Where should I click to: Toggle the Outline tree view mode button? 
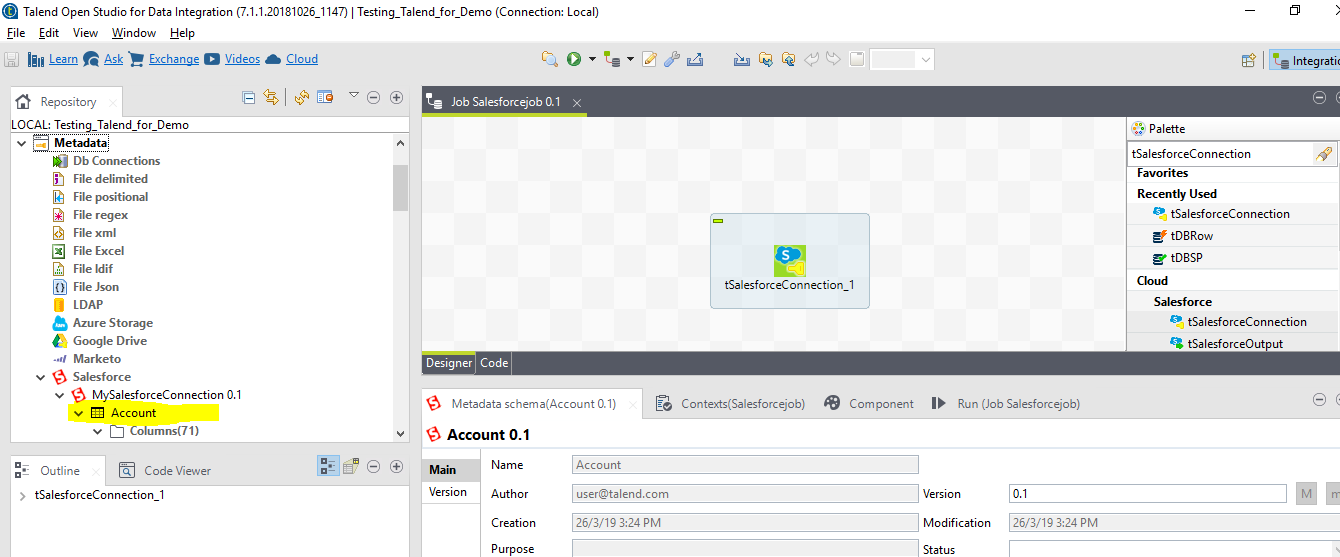tap(328, 466)
